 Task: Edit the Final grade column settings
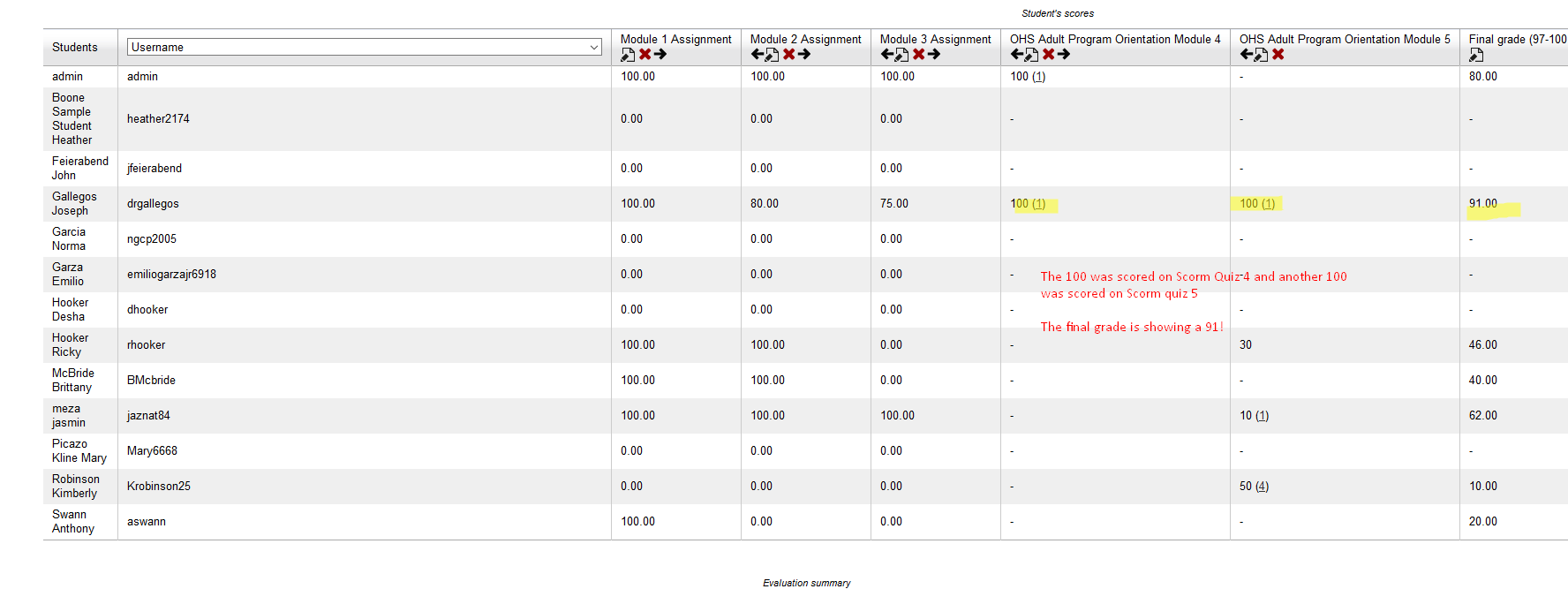tap(1476, 56)
